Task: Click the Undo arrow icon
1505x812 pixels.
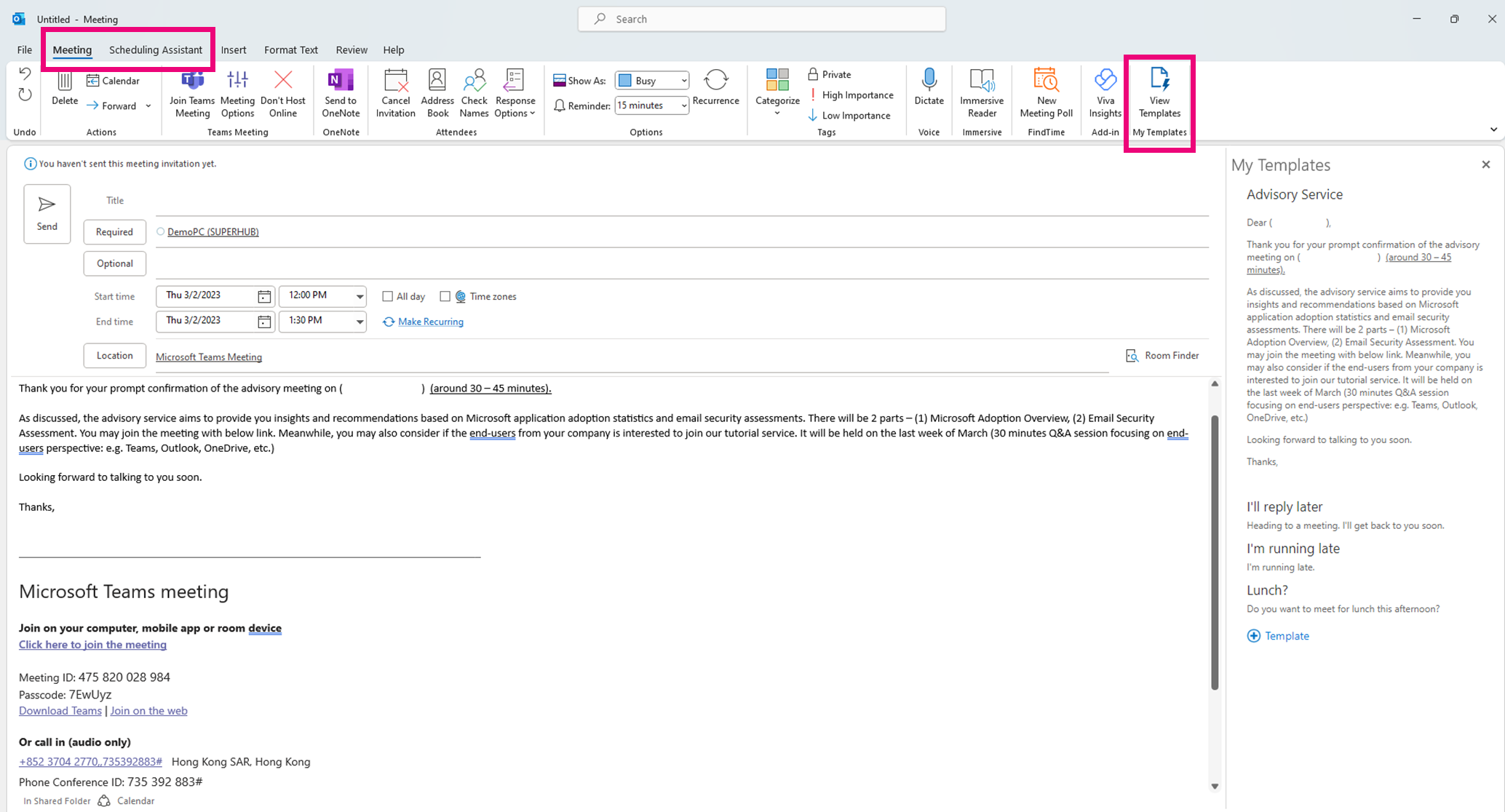Action: [25, 73]
